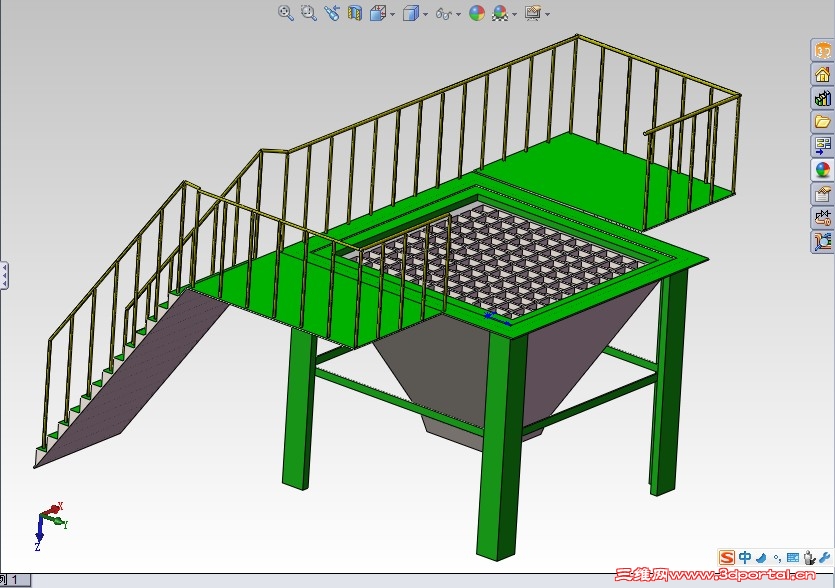Open the 3D ContentCentral task pane tab
Viewport: 835px width, 588px height.
click(823, 51)
